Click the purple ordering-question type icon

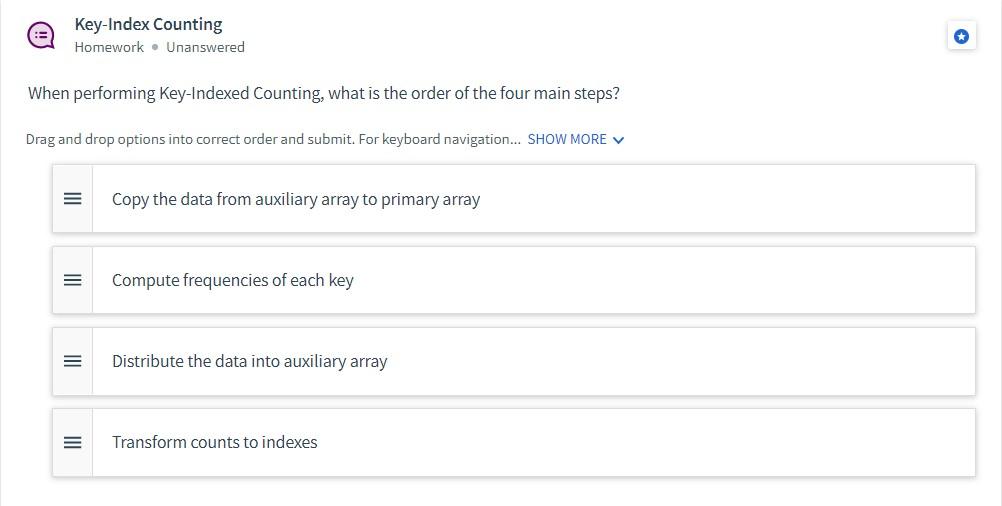(41, 36)
